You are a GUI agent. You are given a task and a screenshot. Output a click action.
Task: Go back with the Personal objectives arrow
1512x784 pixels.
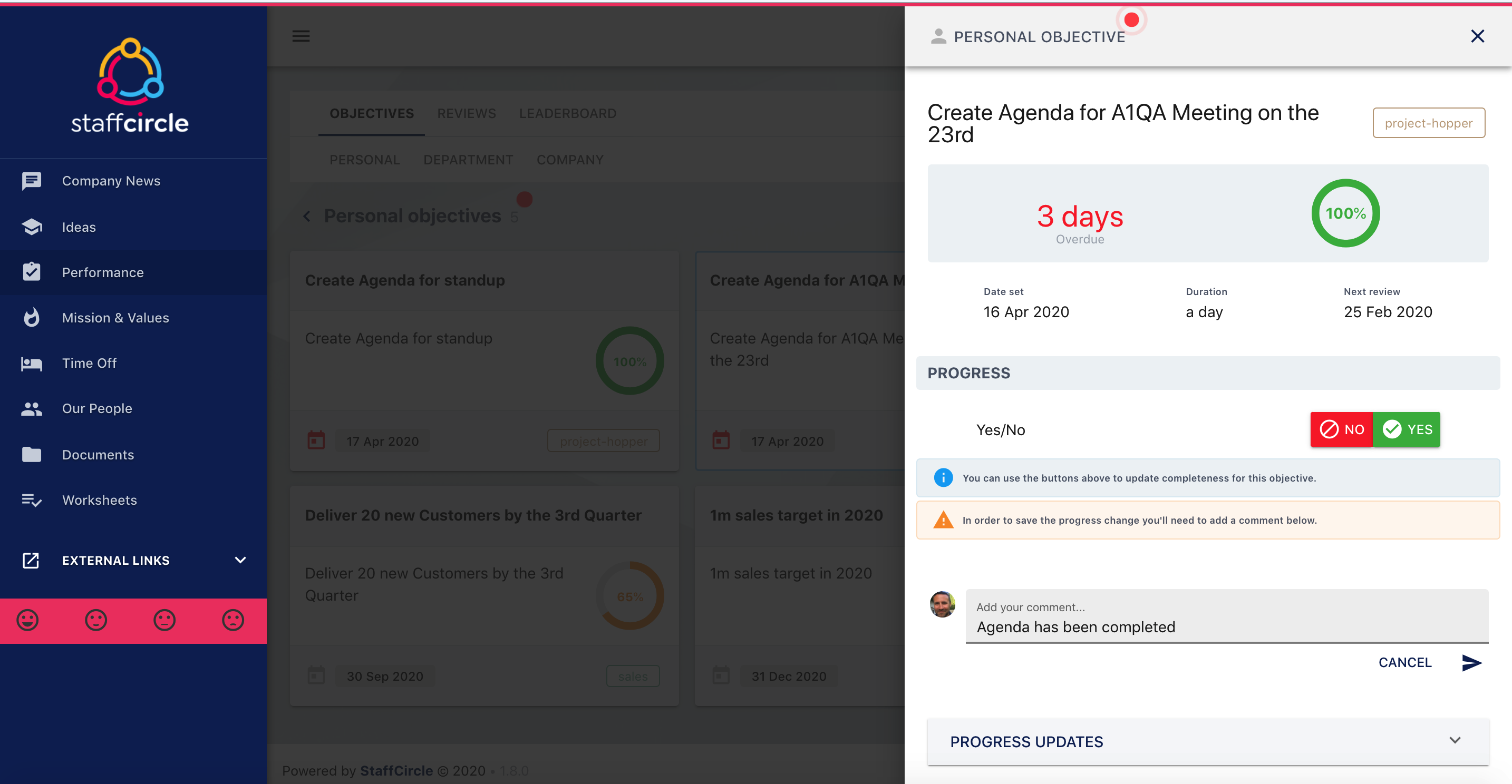point(306,217)
